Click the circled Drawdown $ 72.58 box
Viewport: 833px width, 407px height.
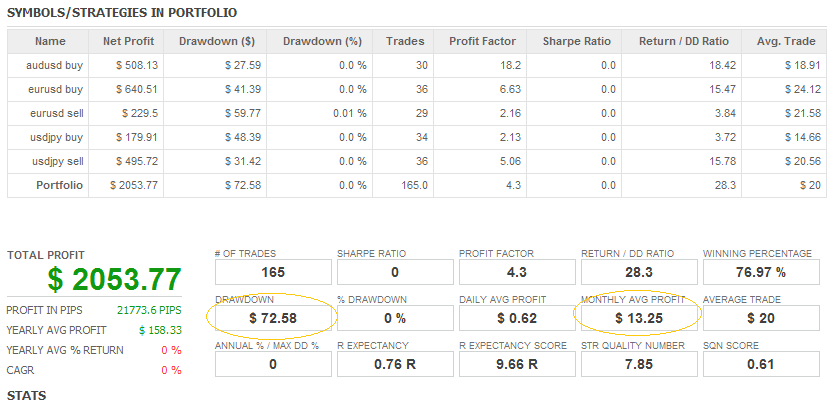point(273,319)
